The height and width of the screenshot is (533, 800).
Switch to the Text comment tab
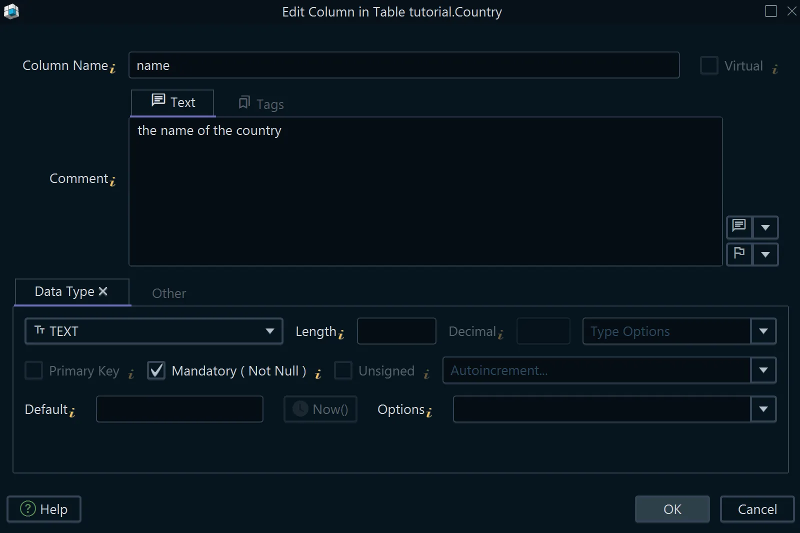pos(173,103)
